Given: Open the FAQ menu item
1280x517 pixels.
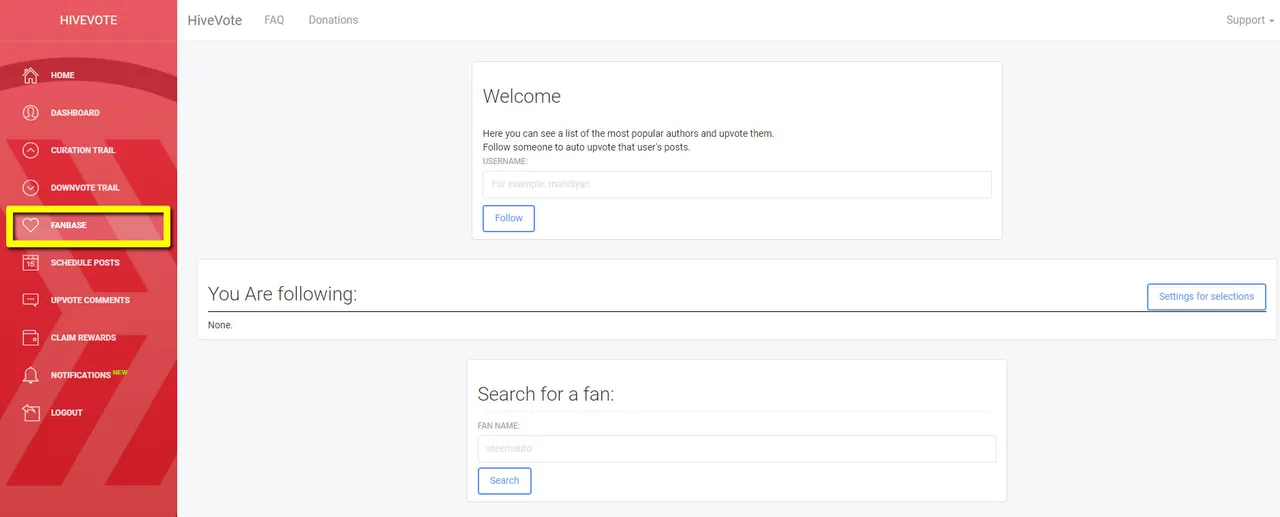Looking at the screenshot, I should click(x=274, y=20).
